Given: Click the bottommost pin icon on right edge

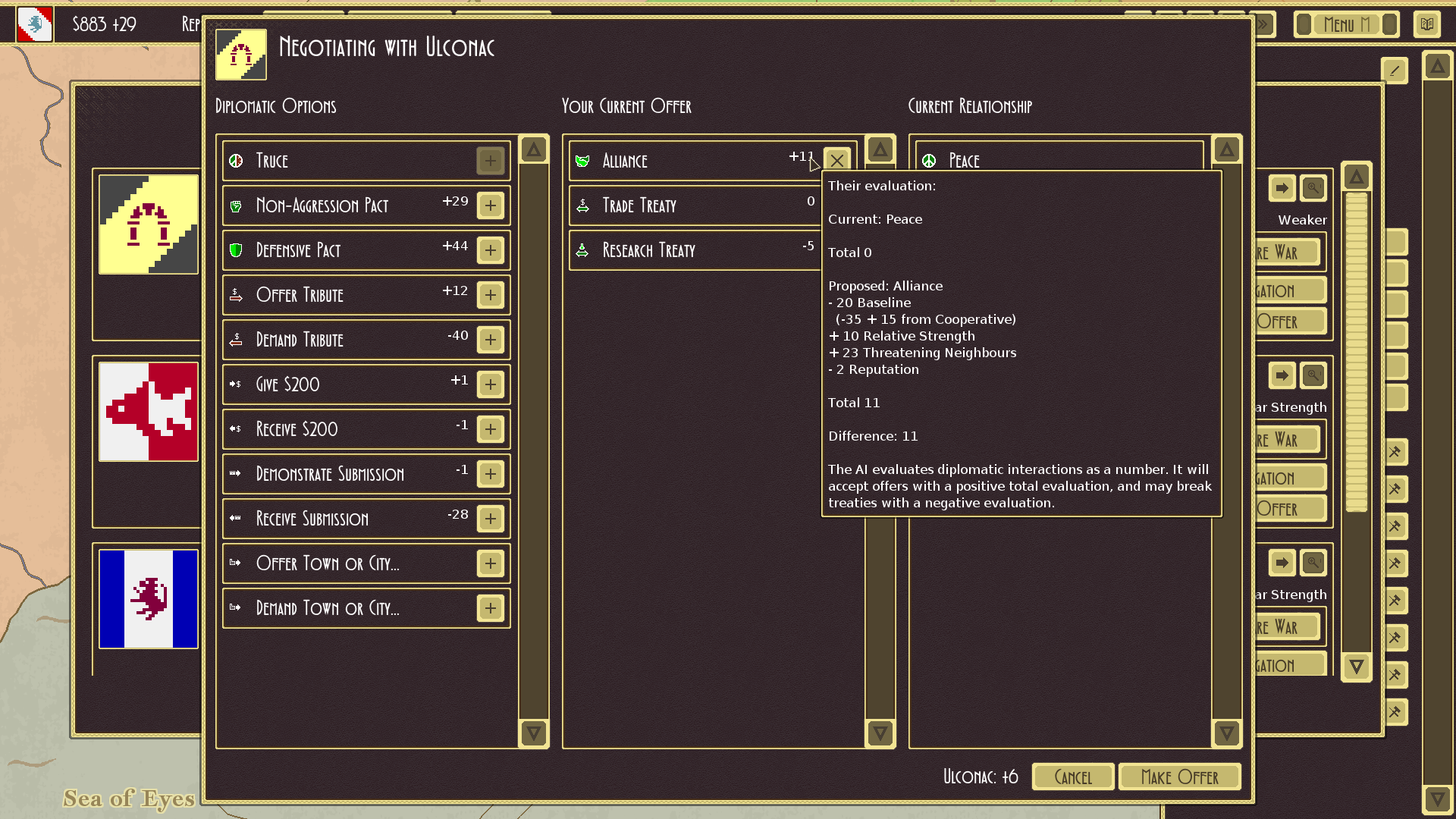Looking at the screenshot, I should 1396,712.
